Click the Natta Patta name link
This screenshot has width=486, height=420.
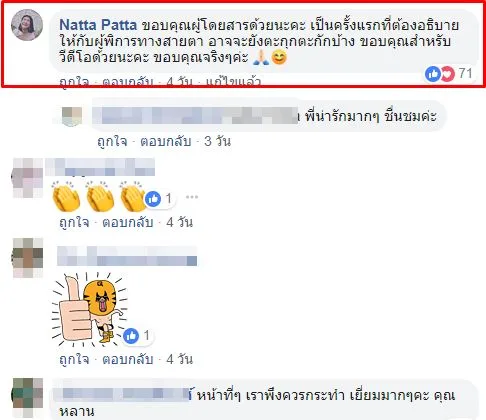(x=98, y=25)
